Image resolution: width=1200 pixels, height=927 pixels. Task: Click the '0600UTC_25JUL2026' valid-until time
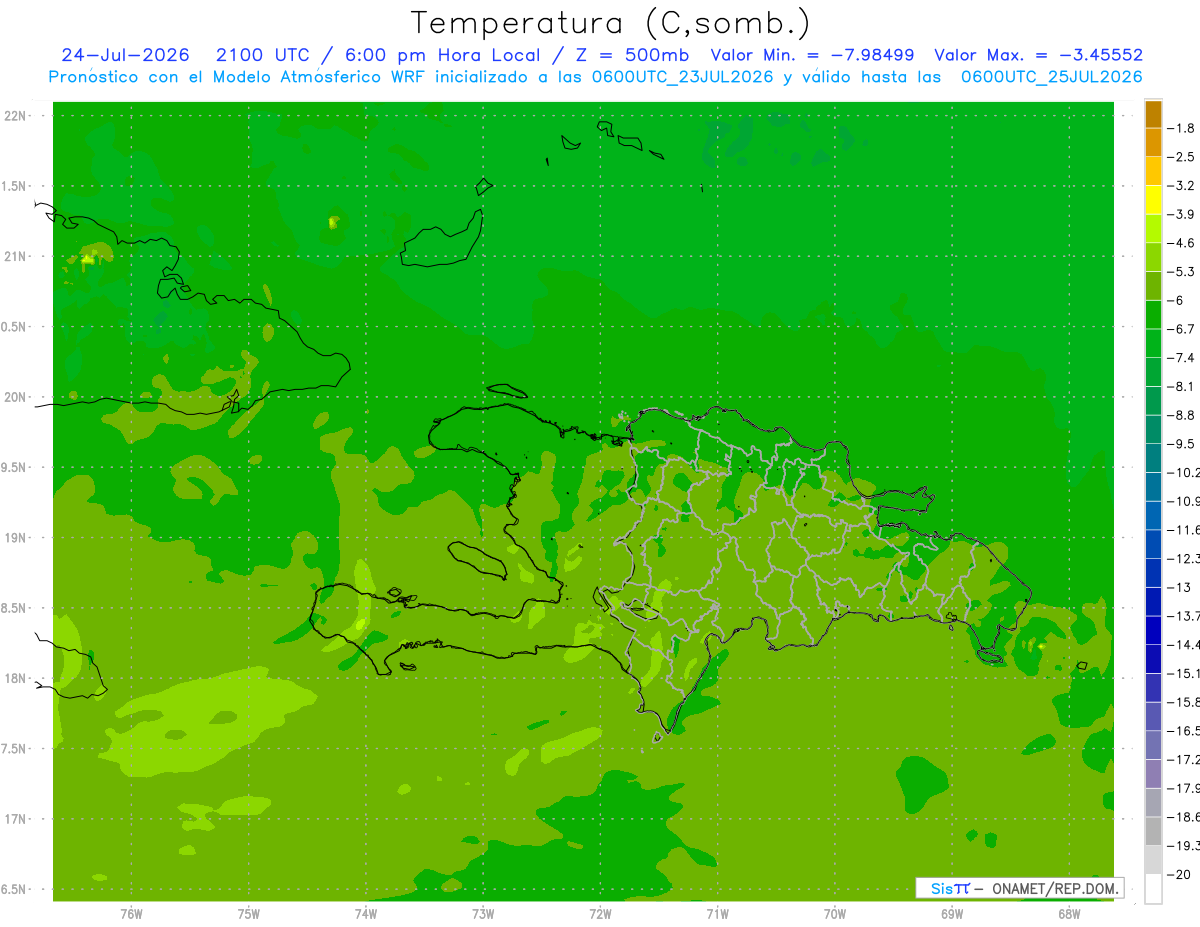pyautogui.click(x=1052, y=77)
